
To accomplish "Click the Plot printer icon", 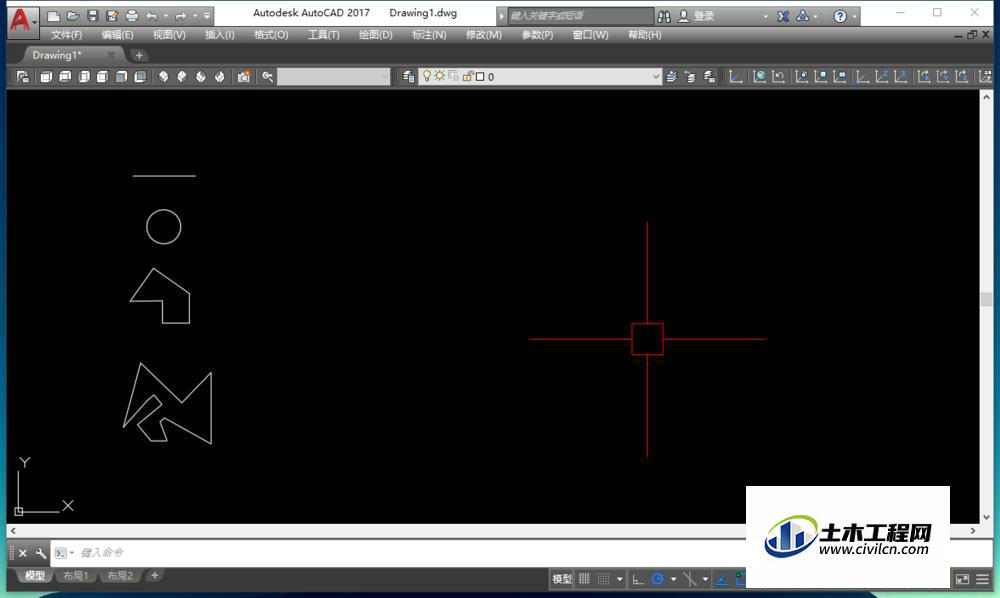I will 132,16.
